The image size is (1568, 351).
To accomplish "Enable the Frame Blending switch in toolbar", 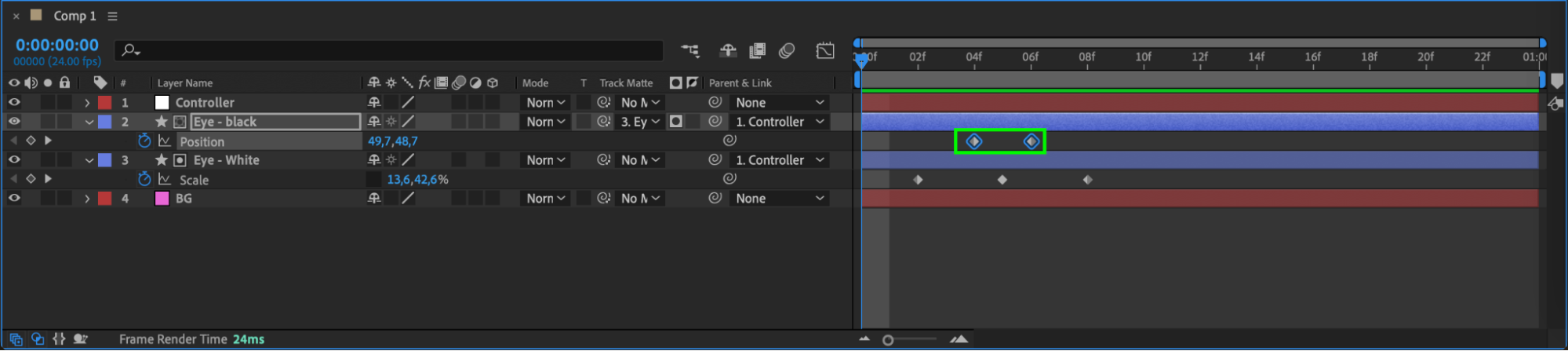I will coord(757,51).
